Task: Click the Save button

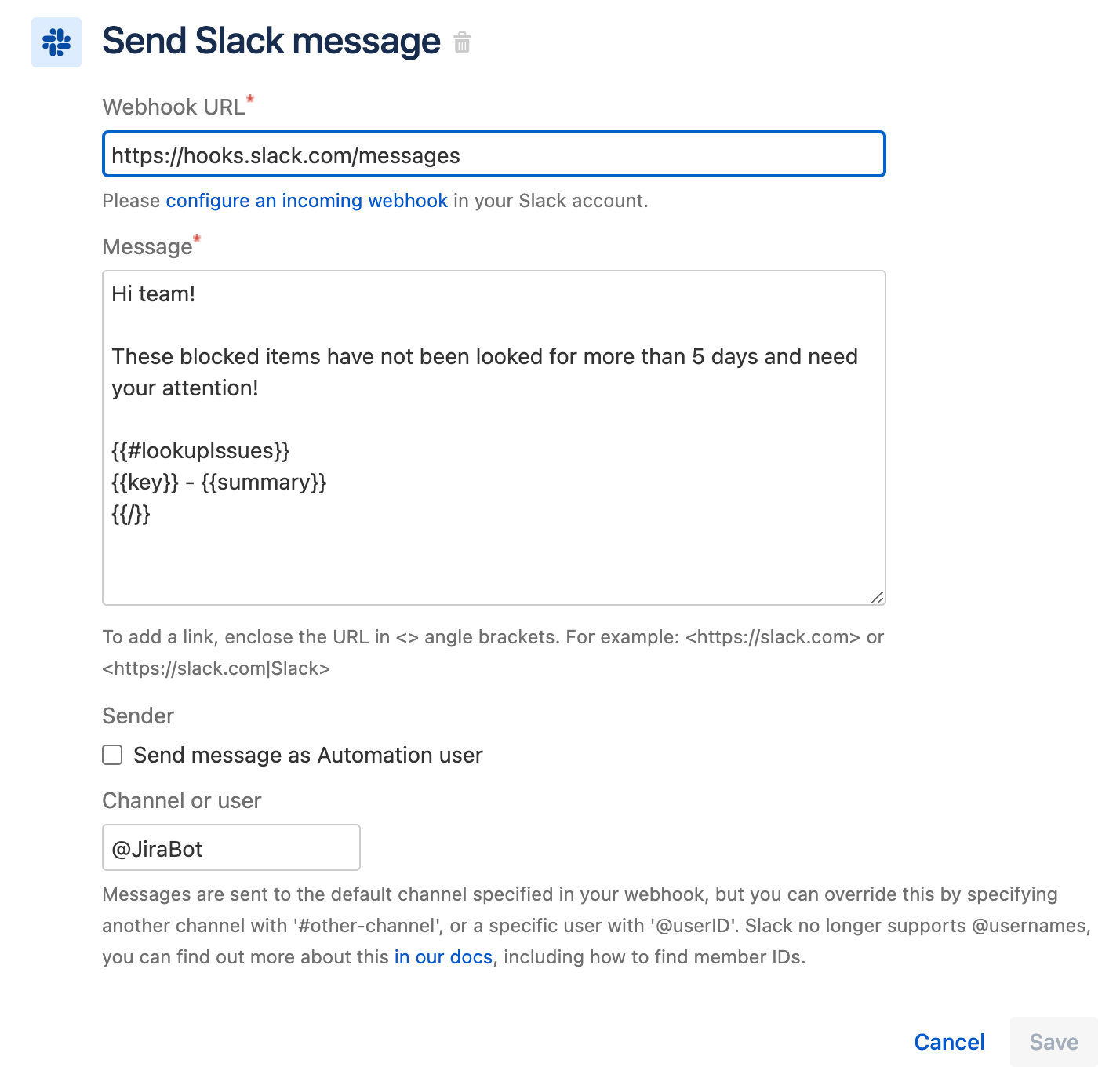Action: pos(1053,1042)
